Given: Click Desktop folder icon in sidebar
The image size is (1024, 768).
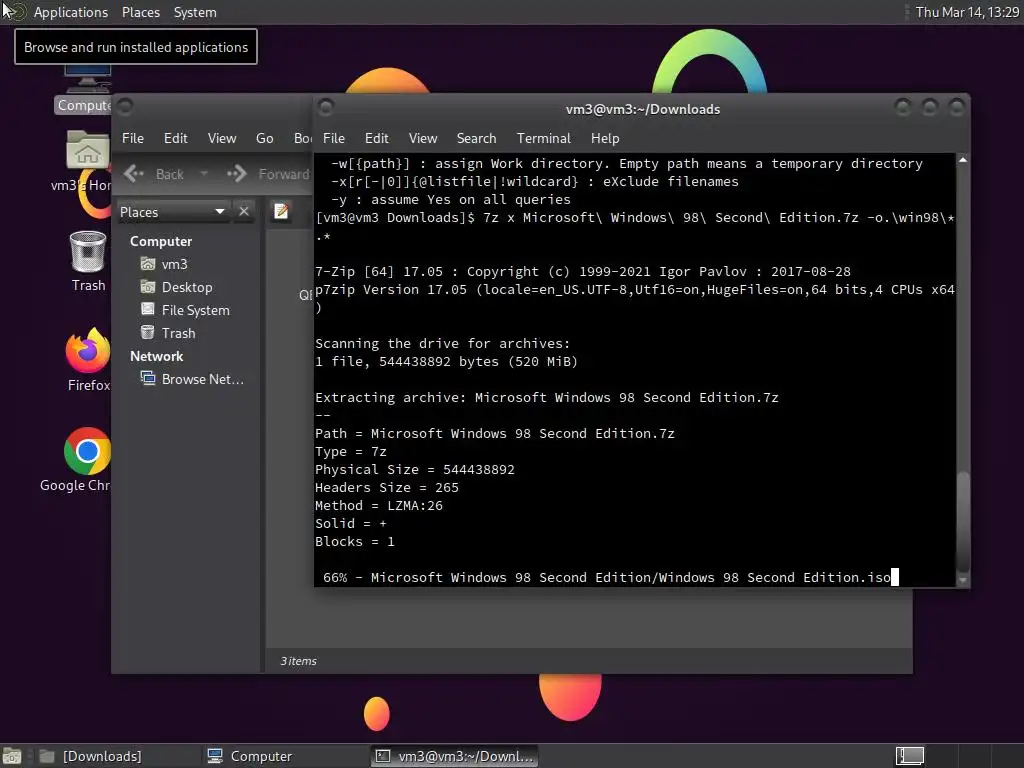Looking at the screenshot, I should (x=148, y=287).
